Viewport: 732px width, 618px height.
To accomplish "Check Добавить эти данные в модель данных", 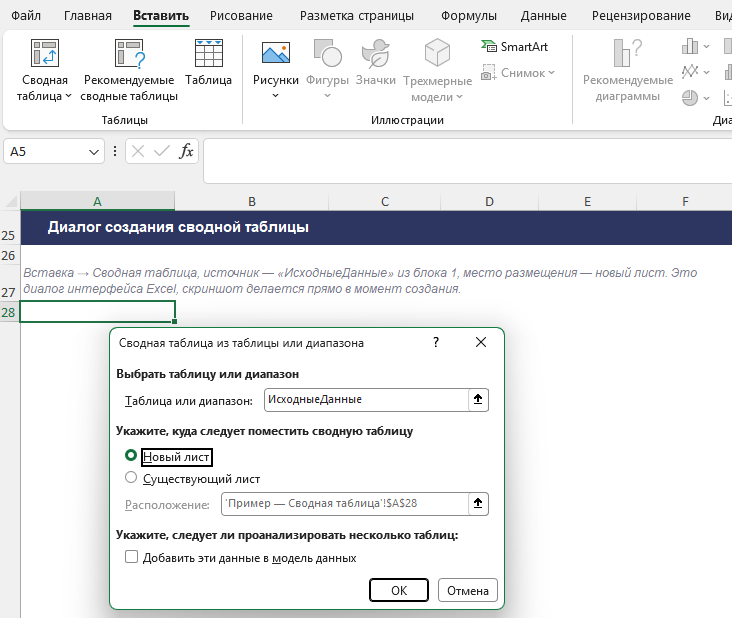I will [x=131, y=556].
